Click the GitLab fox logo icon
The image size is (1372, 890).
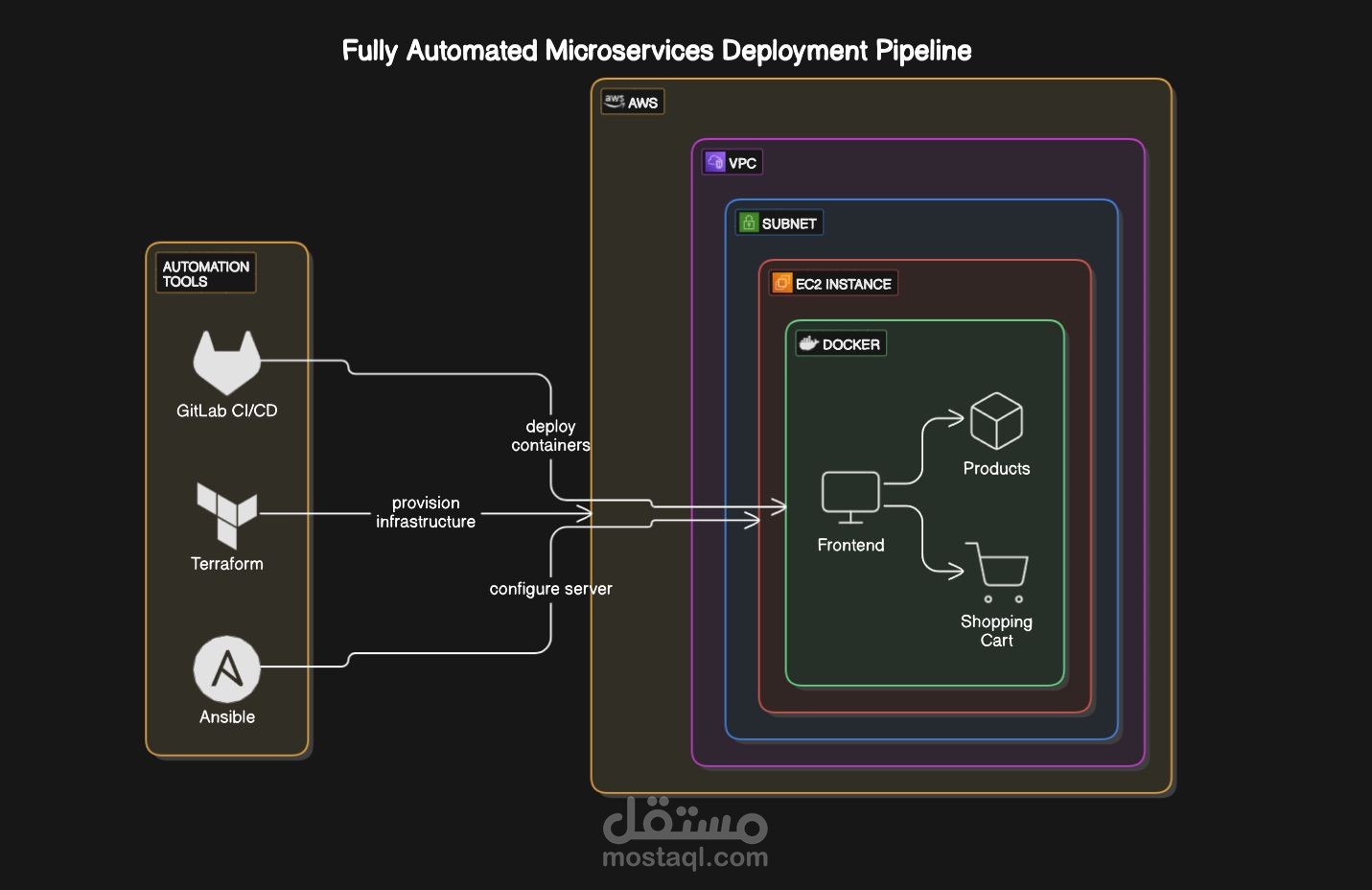(x=226, y=363)
